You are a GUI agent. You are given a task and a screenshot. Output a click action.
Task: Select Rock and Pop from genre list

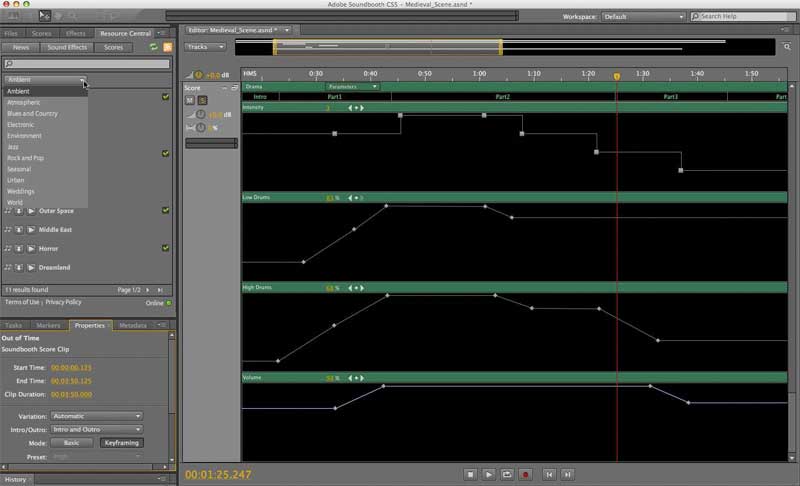pos(26,158)
